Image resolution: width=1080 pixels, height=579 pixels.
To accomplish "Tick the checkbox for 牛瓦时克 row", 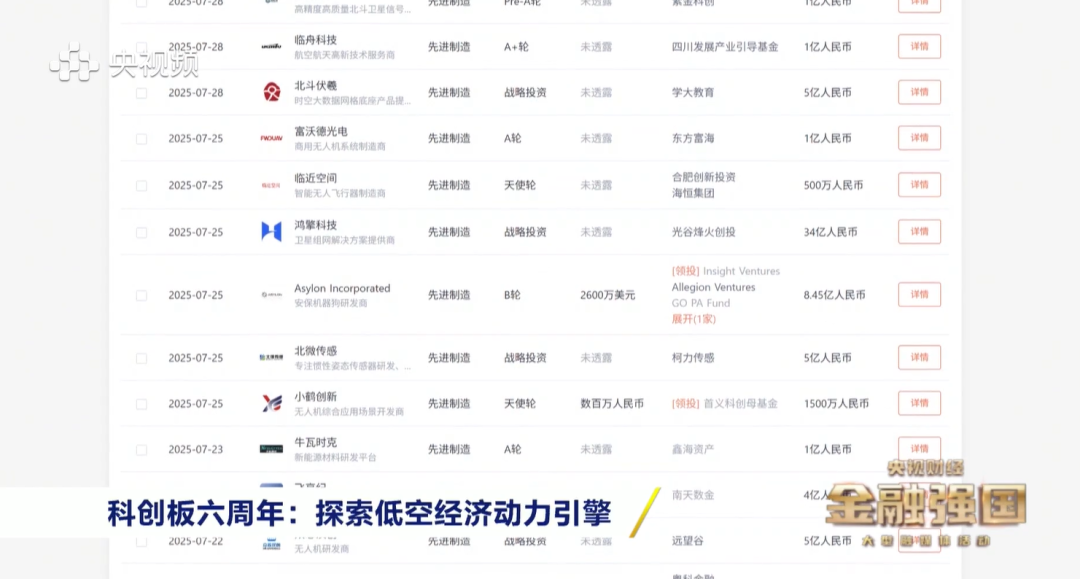I will 141,450.
